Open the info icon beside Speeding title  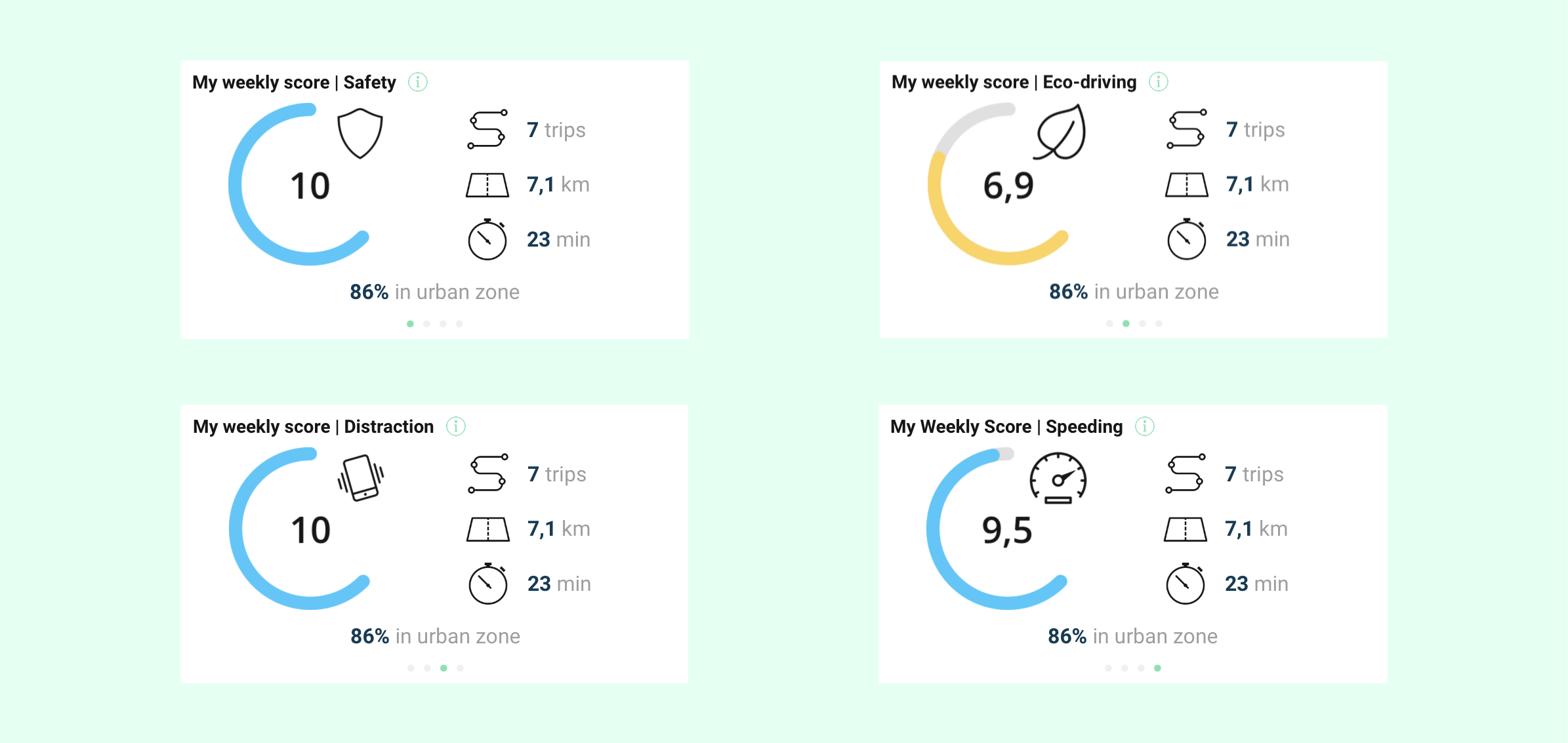(1145, 426)
